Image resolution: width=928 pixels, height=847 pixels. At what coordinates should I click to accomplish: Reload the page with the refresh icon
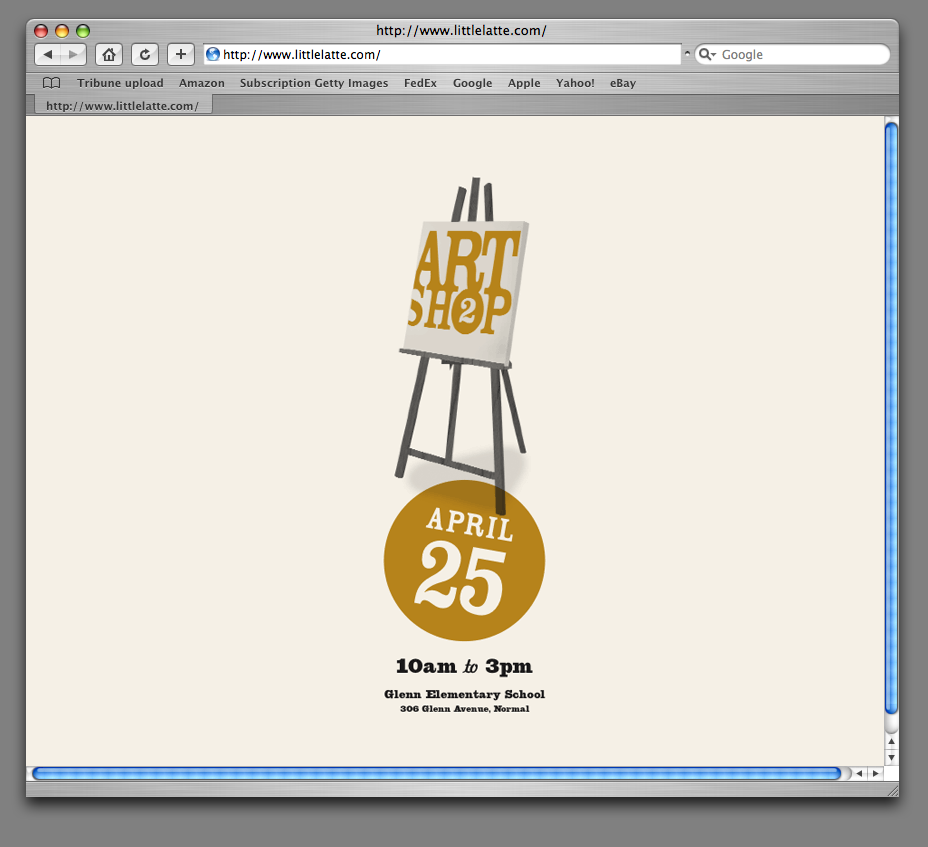click(x=145, y=54)
